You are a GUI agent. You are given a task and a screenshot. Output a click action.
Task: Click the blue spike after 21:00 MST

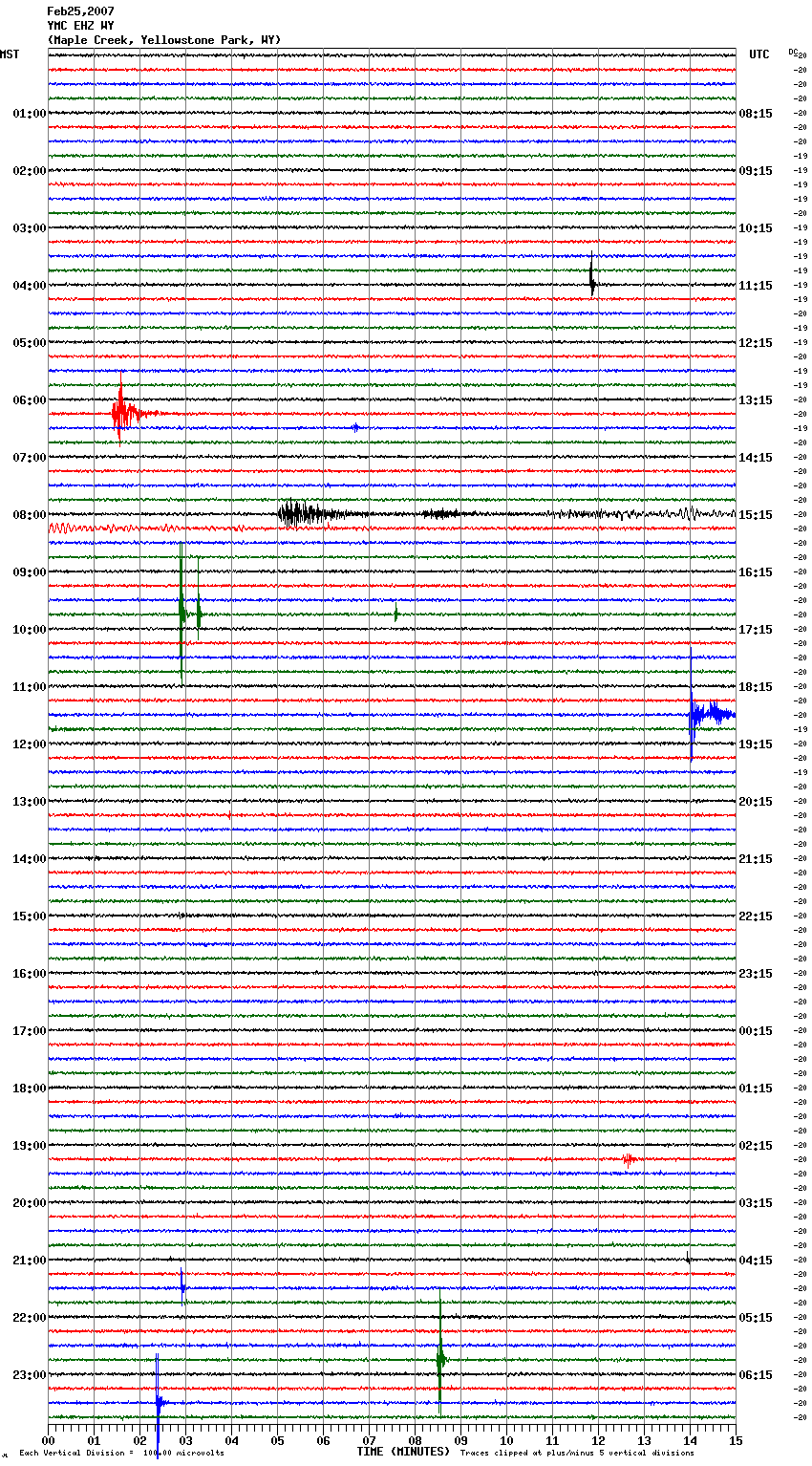[x=182, y=1285]
